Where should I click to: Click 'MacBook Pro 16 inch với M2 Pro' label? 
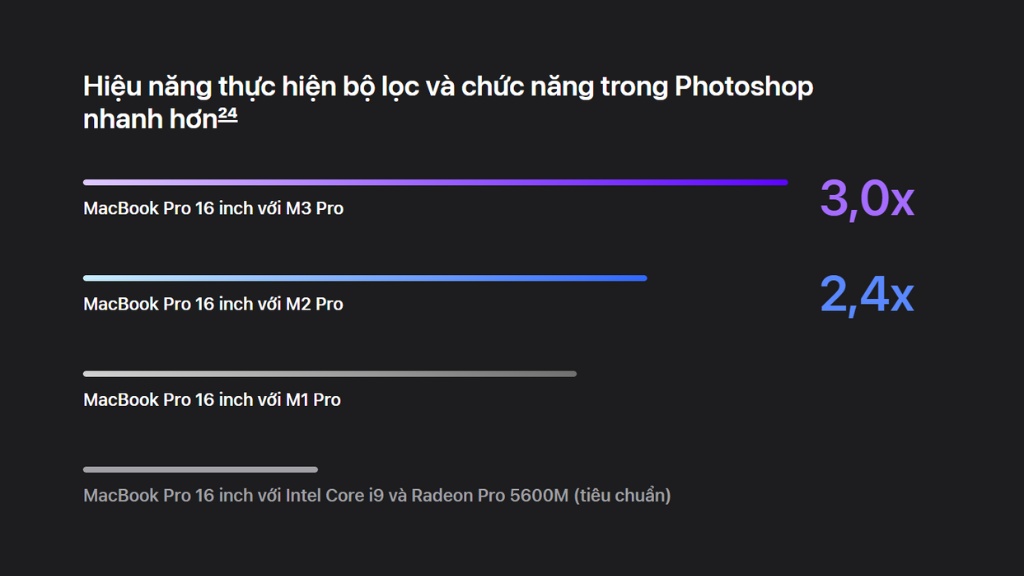click(213, 304)
